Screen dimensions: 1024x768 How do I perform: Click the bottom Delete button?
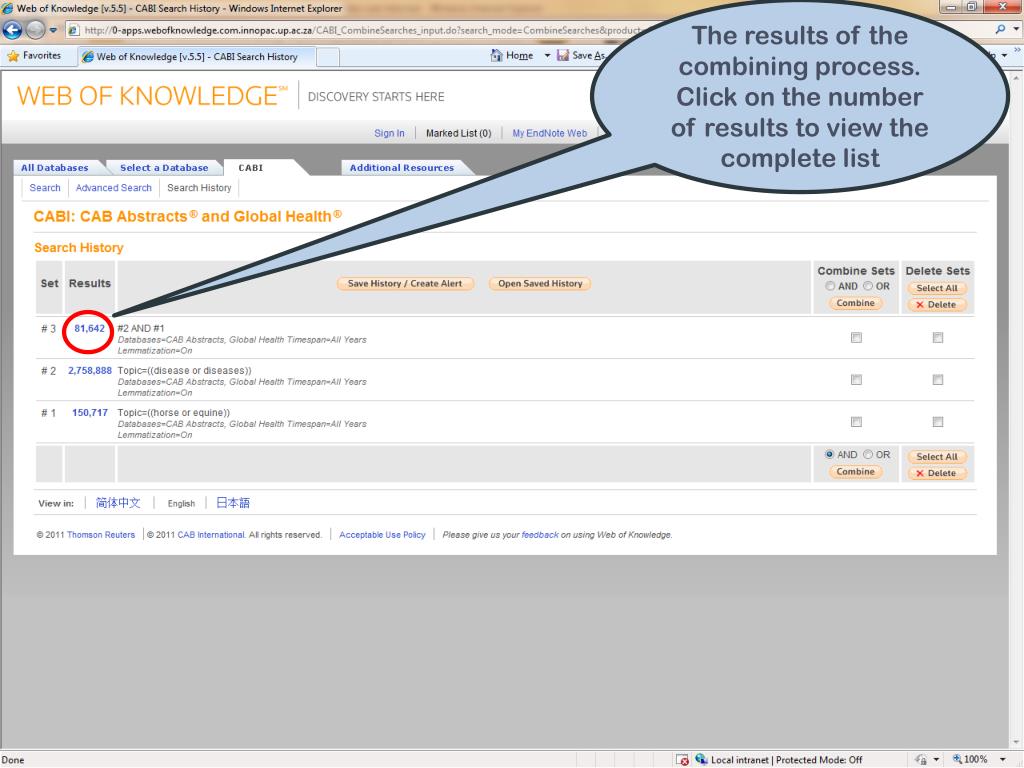(937, 473)
